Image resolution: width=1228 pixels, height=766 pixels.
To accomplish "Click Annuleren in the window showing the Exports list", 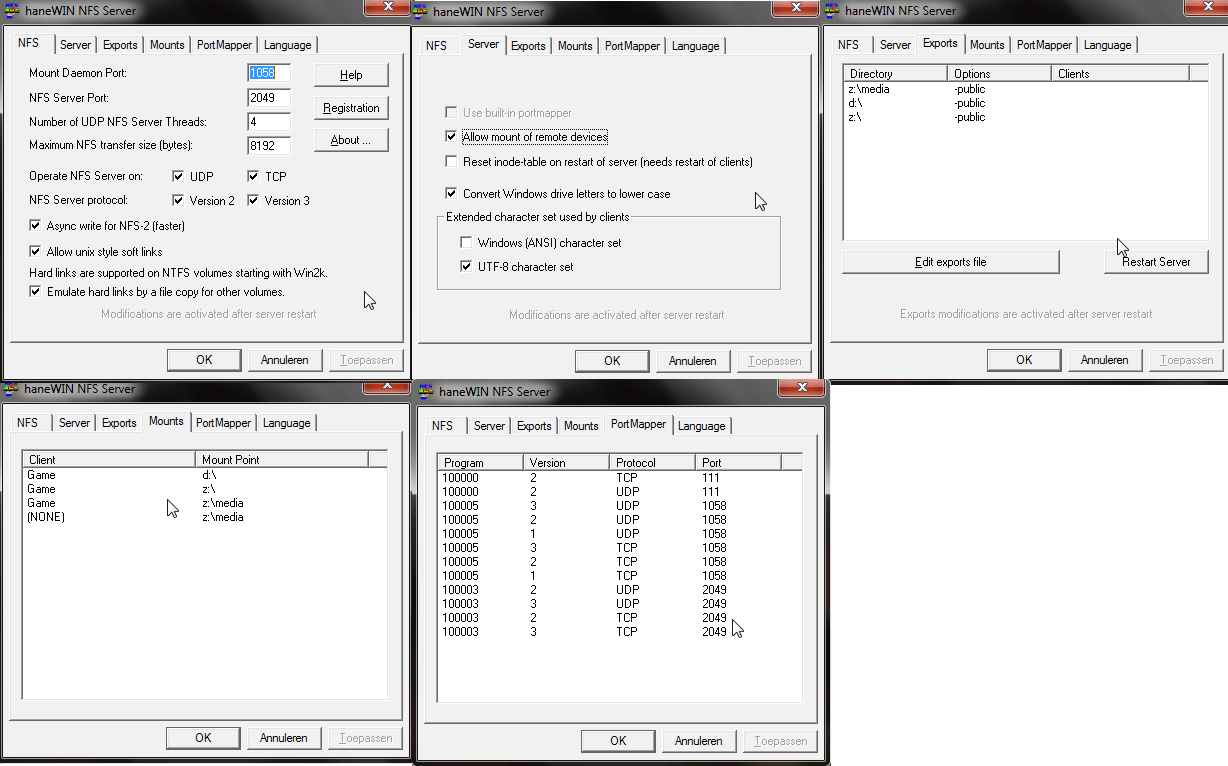I will click(1105, 360).
